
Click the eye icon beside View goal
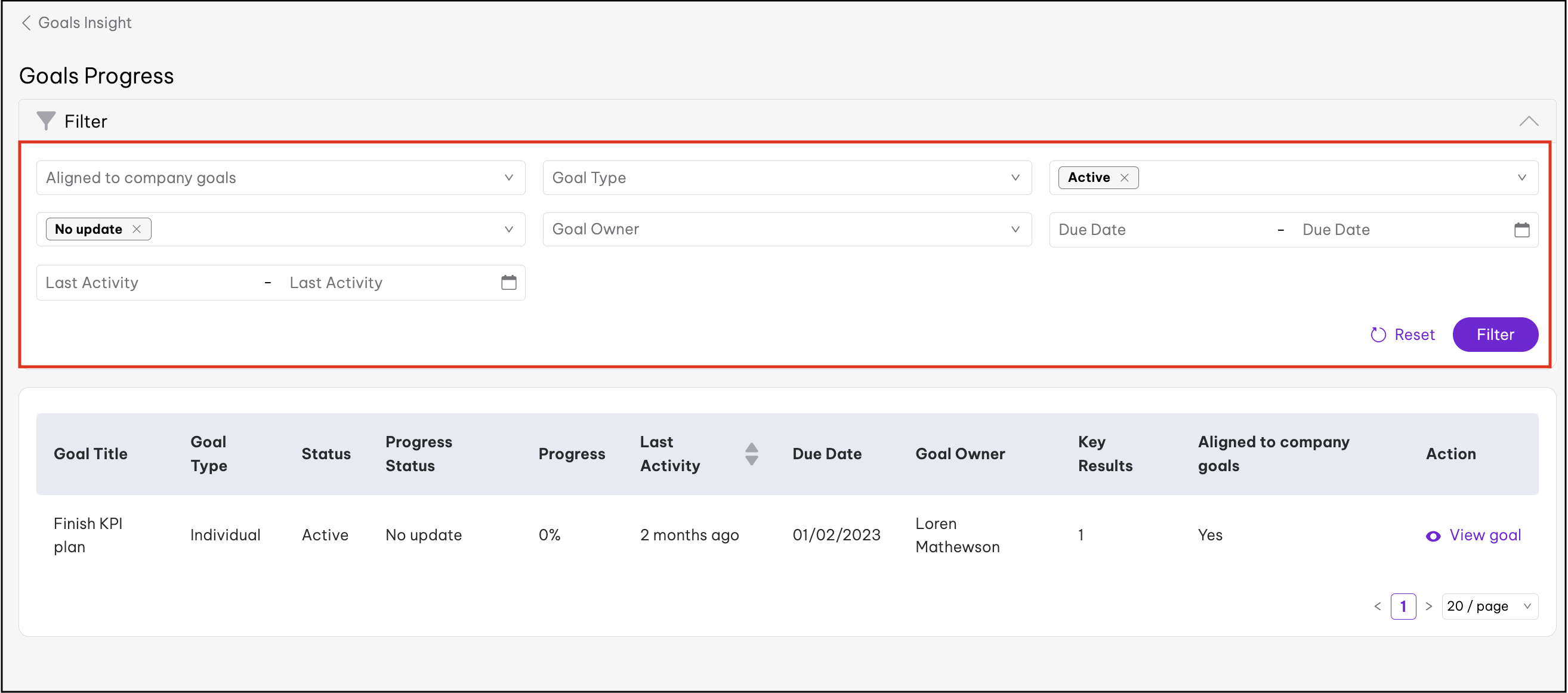tap(1433, 536)
